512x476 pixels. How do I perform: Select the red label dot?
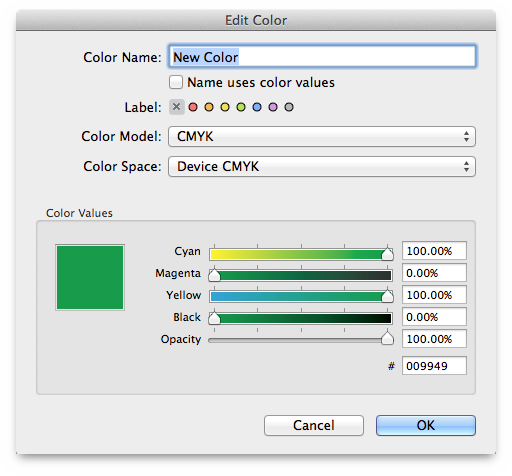(193, 107)
